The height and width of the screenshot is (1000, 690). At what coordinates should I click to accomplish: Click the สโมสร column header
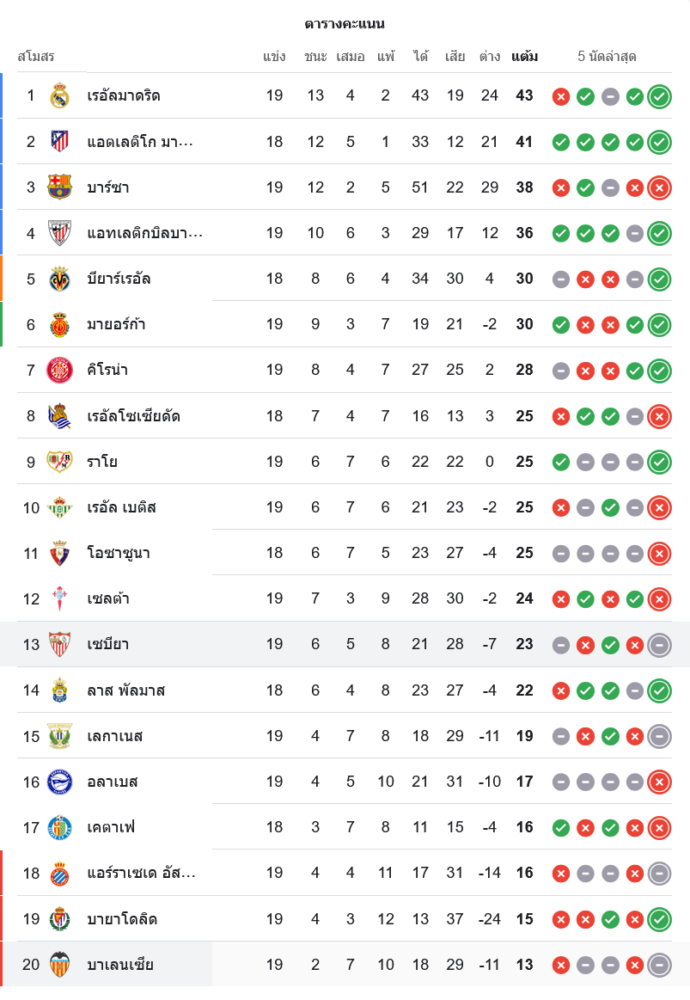36,57
